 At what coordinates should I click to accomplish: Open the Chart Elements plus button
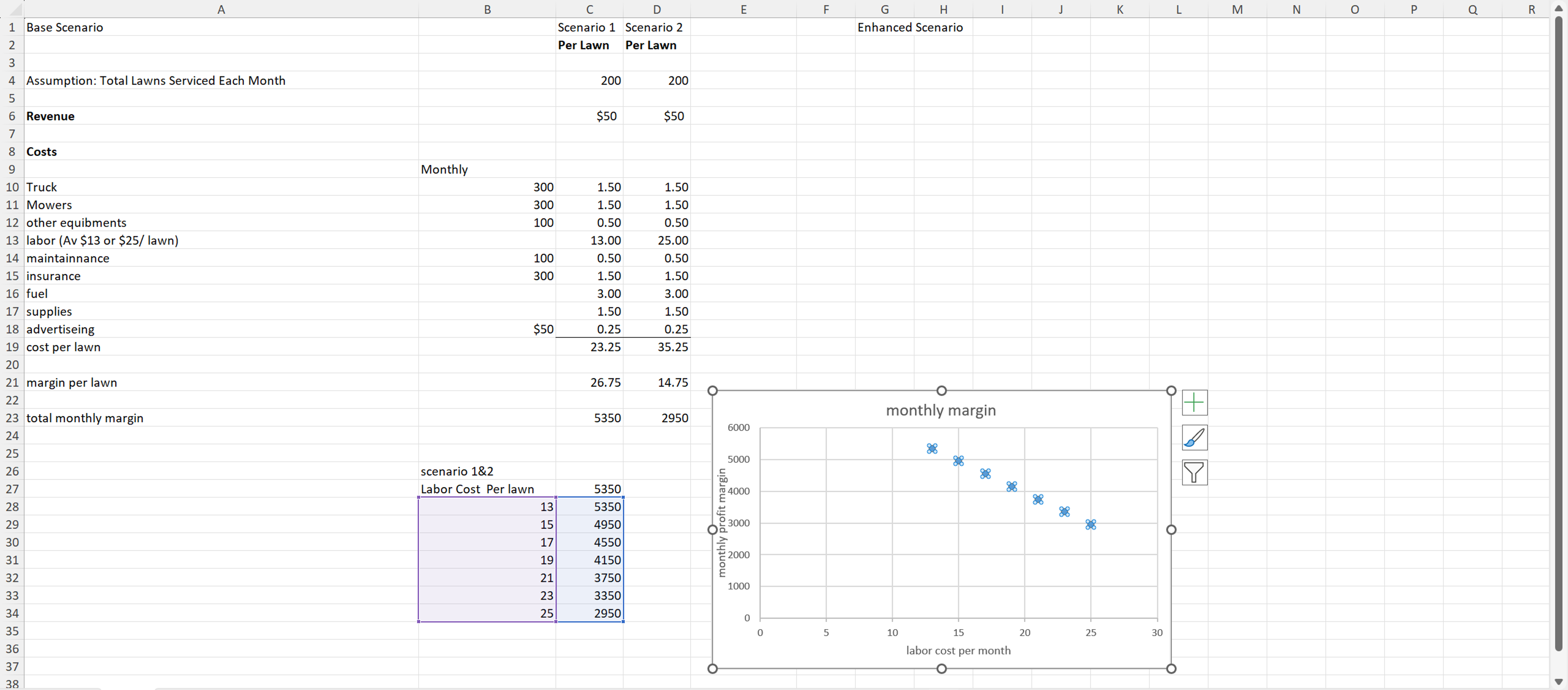[x=1194, y=402]
